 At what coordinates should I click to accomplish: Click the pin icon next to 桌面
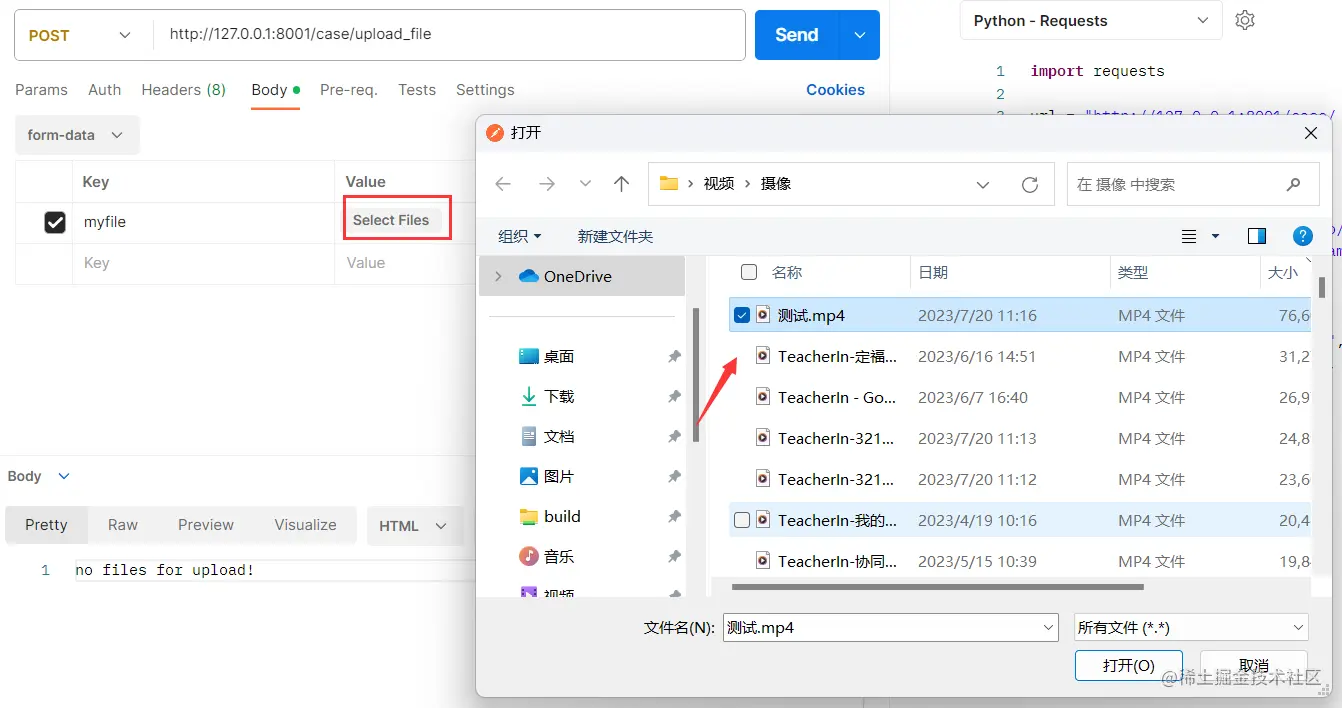(674, 356)
